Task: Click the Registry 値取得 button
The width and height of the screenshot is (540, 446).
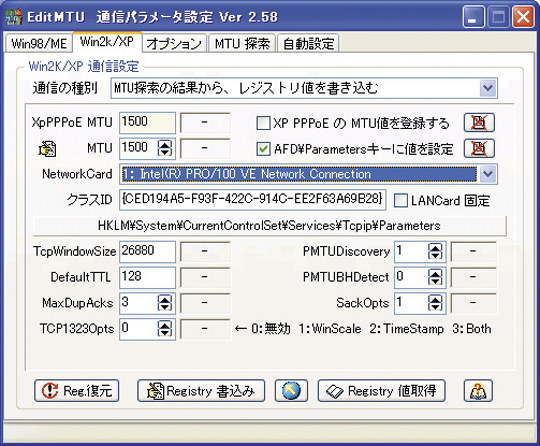Action: point(382,391)
